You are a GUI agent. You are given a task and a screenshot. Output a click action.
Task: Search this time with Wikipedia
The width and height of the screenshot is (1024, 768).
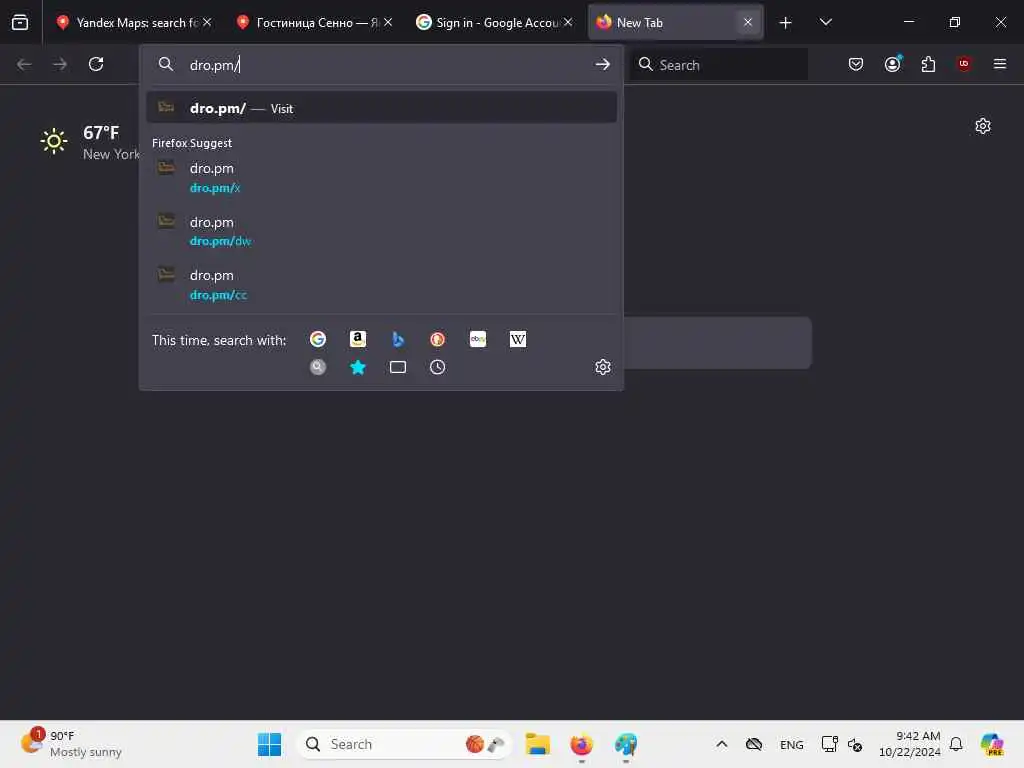click(517, 339)
